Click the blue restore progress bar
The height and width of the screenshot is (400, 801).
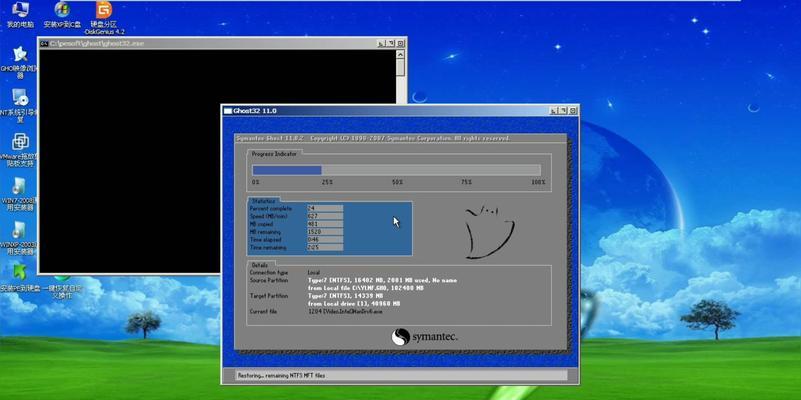pos(287,170)
